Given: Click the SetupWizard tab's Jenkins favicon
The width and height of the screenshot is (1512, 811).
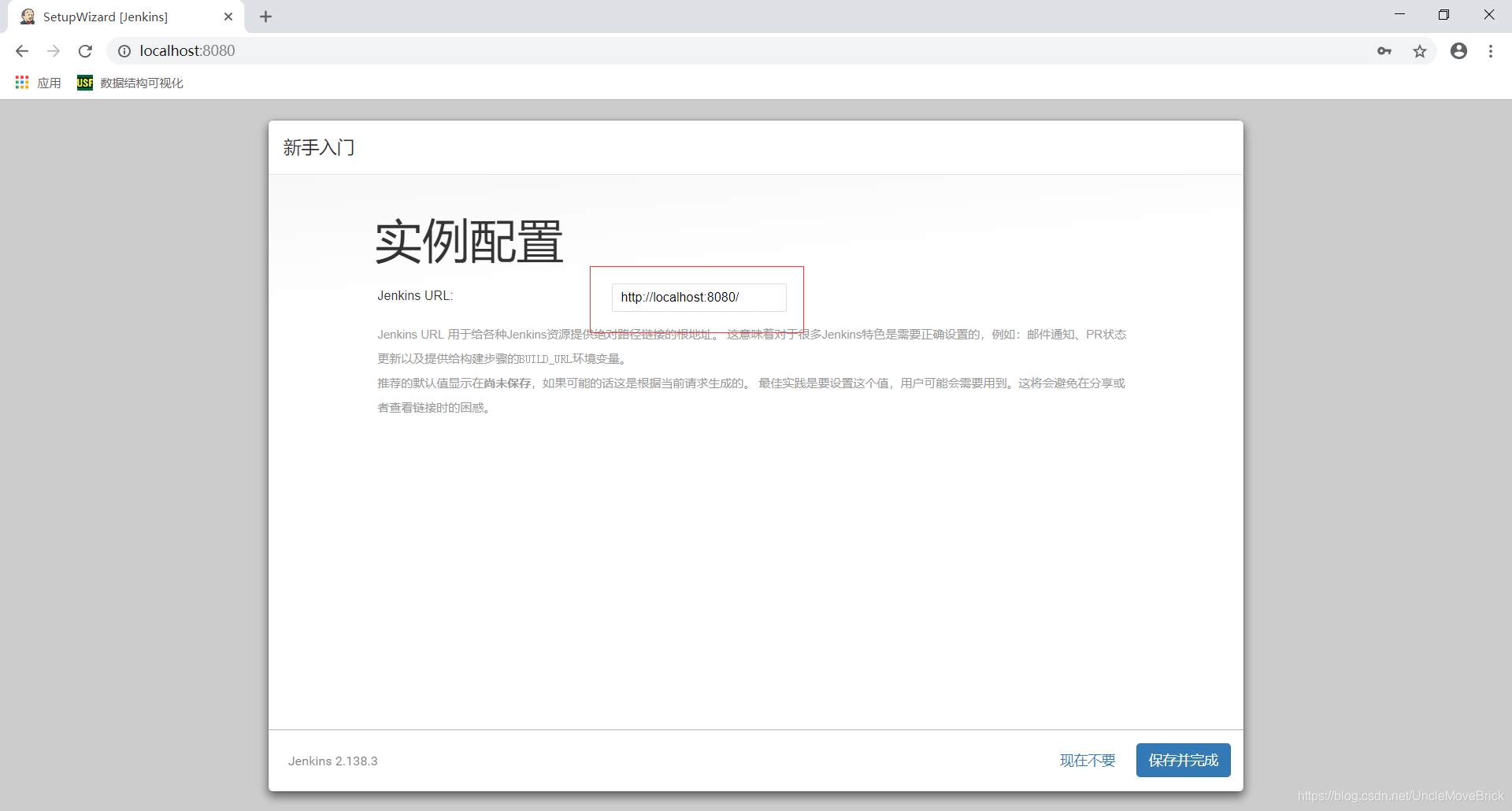Looking at the screenshot, I should click(28, 17).
